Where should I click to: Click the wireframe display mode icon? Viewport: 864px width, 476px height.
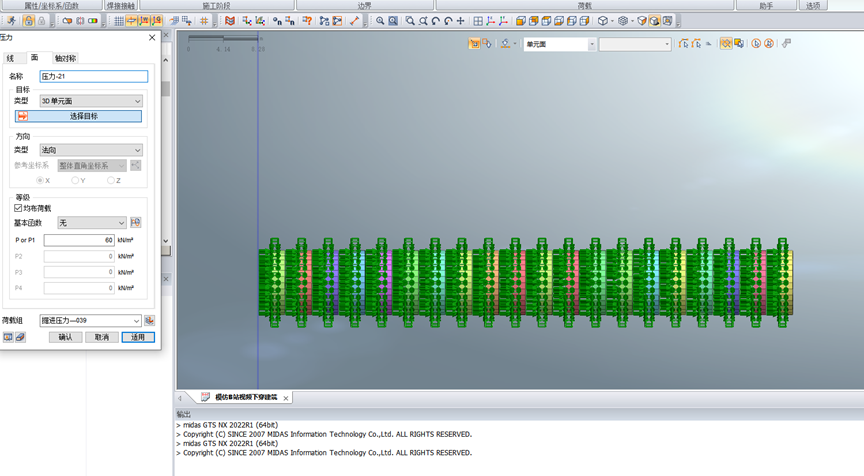623,21
